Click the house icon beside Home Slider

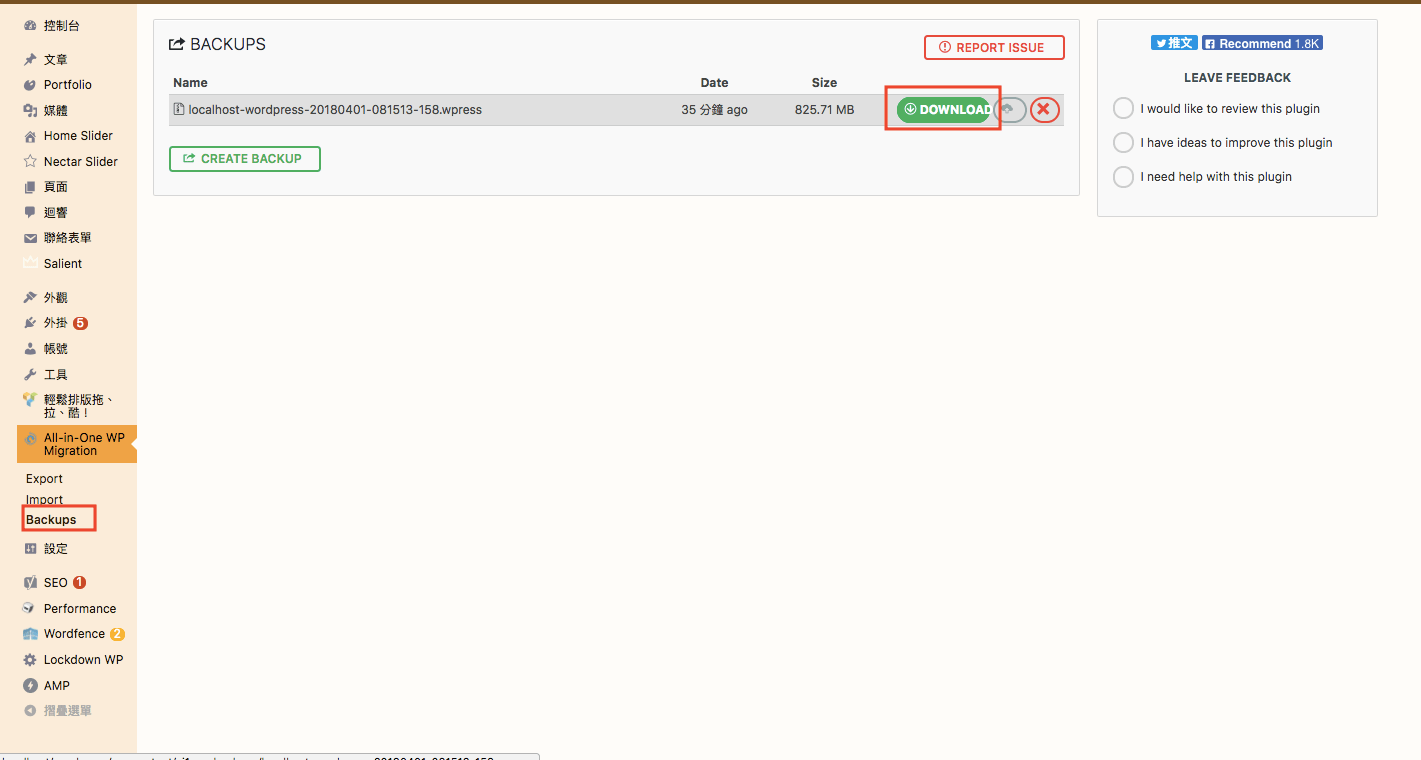click(30, 136)
